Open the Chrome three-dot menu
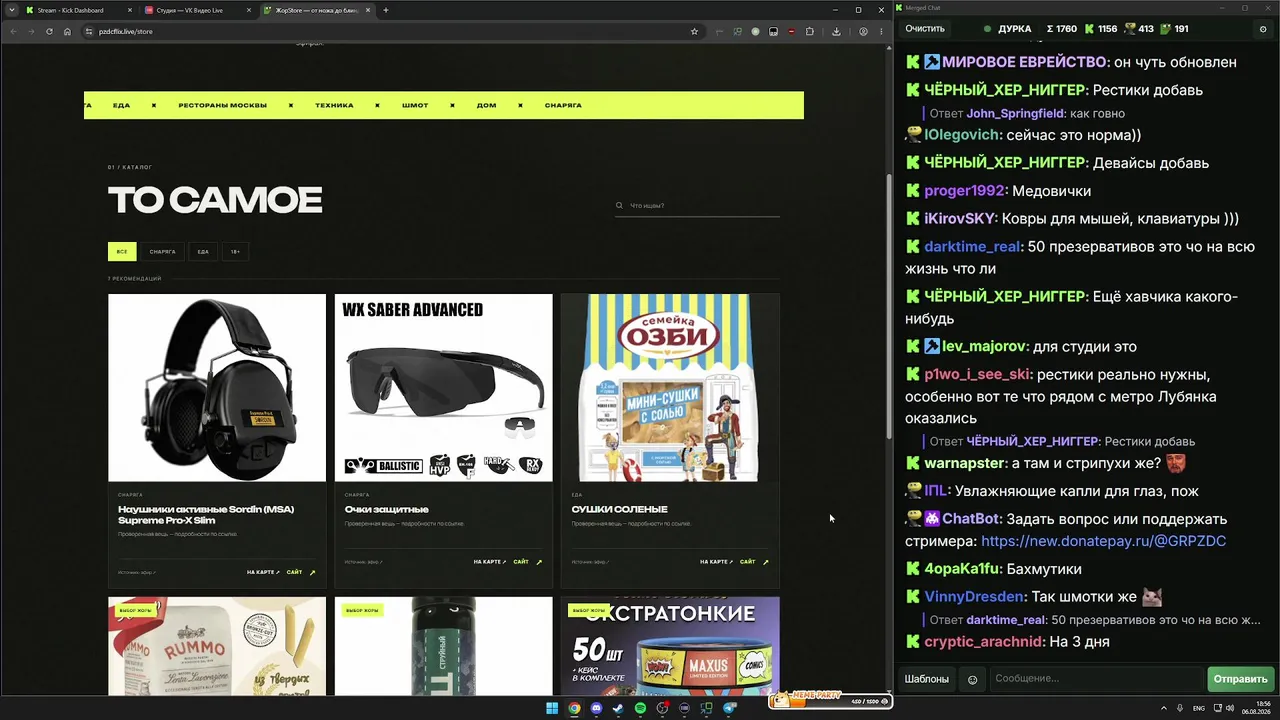The width and height of the screenshot is (1280, 720). [x=881, y=31]
